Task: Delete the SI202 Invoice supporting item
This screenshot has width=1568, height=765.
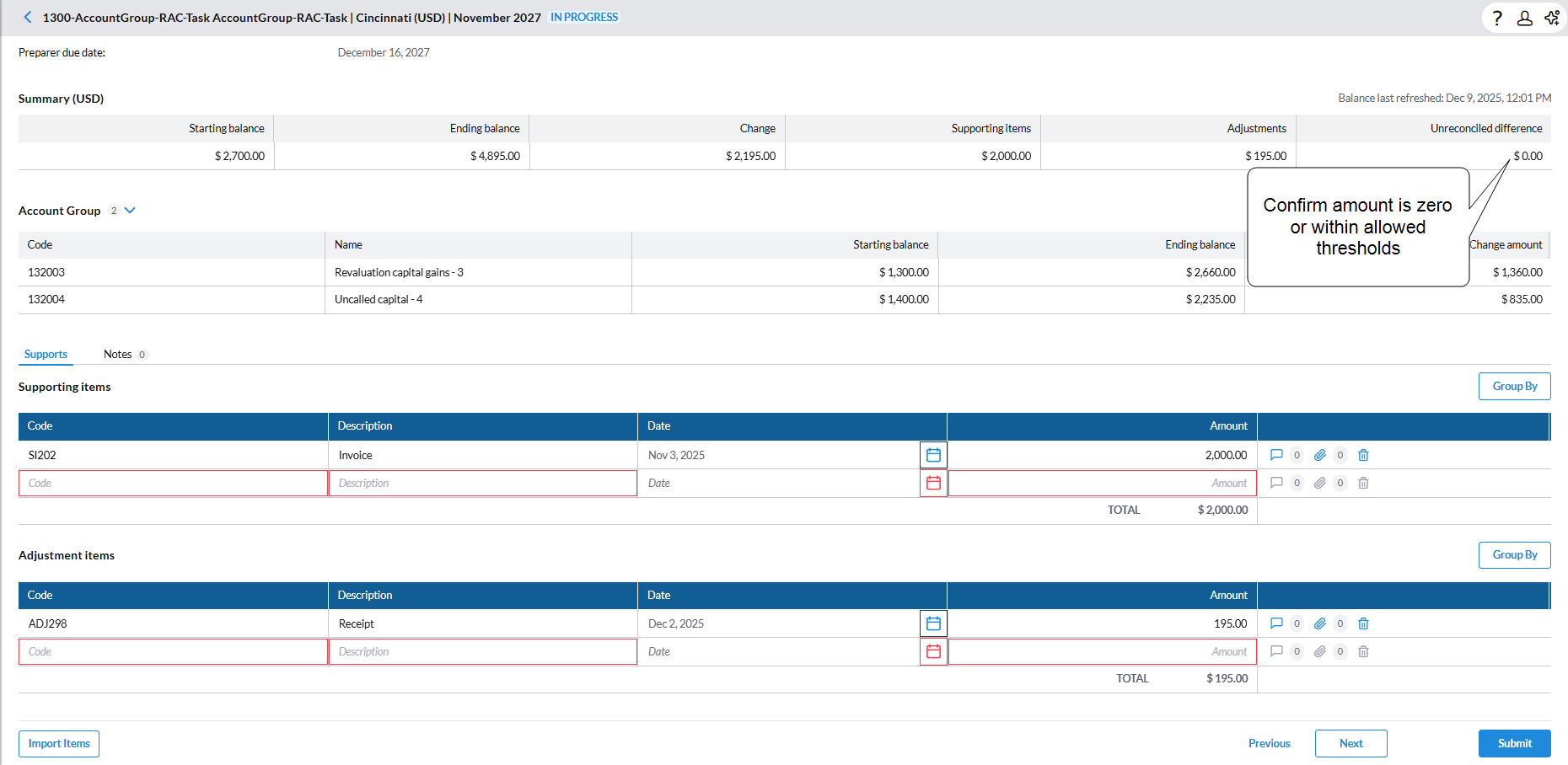Action: (x=1363, y=455)
